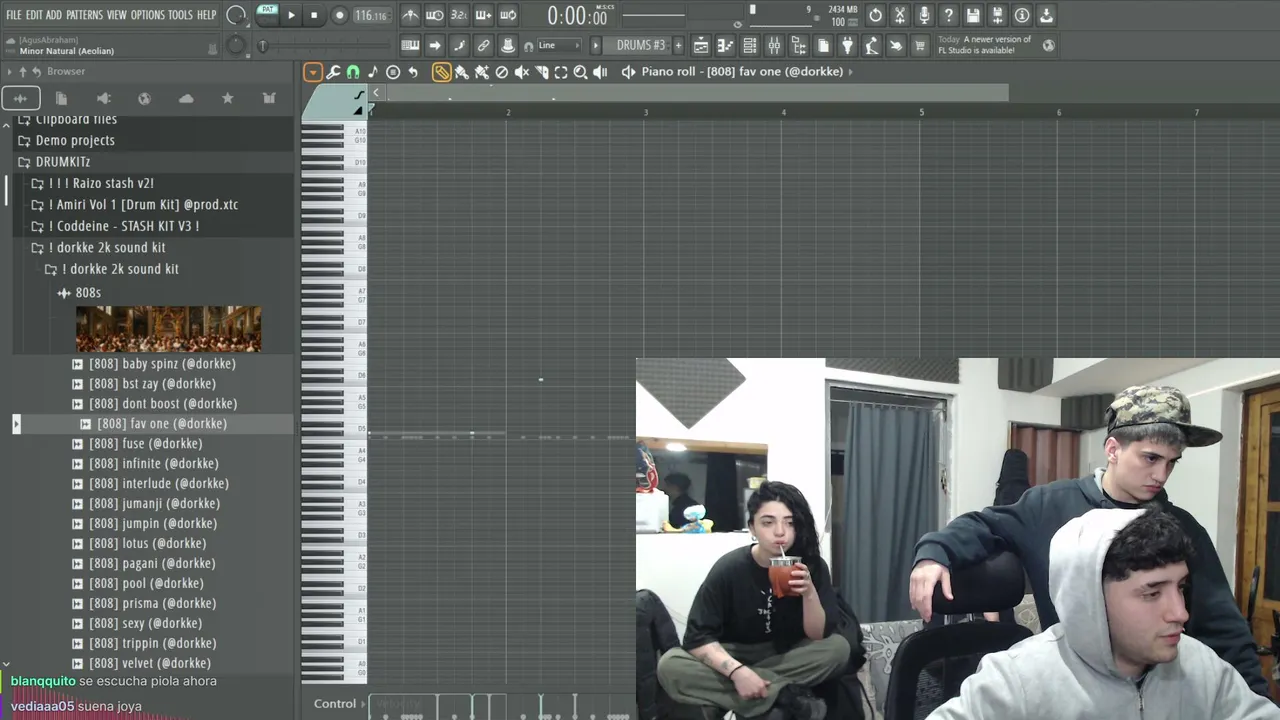
Task: Select the Paint brush tool in piano roll
Action: tap(462, 72)
